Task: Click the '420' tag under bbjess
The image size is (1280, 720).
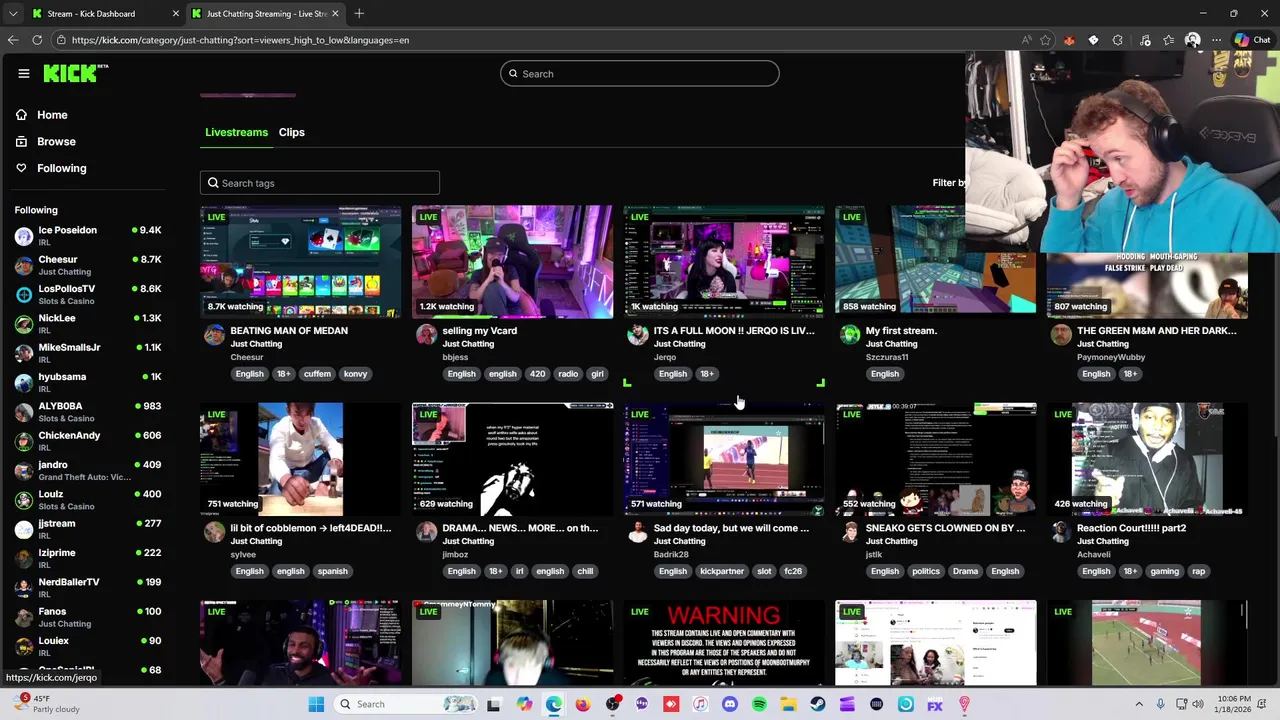Action: [x=537, y=374]
